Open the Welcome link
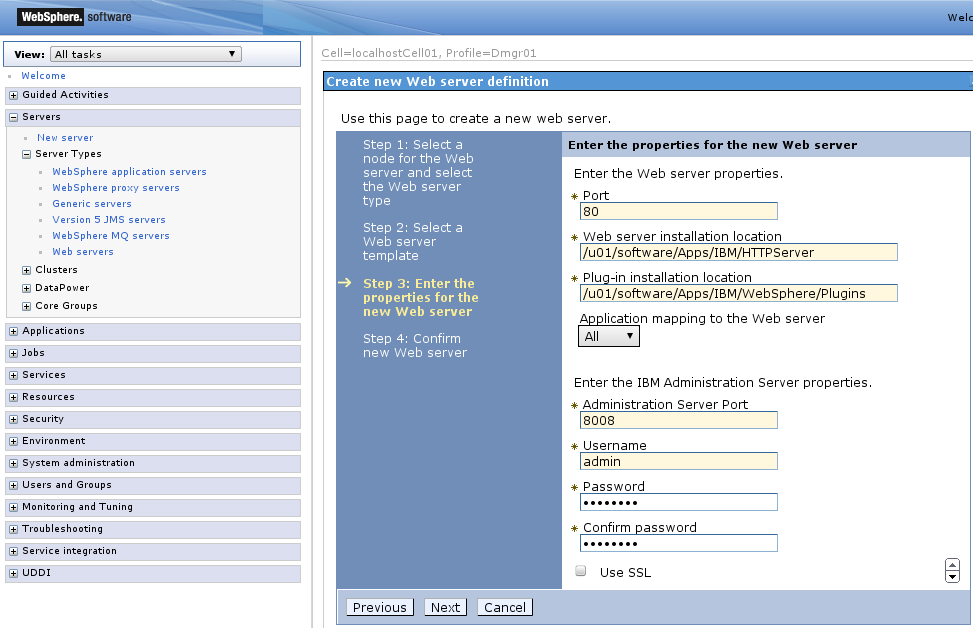Image resolution: width=973 pixels, height=628 pixels. [43, 76]
